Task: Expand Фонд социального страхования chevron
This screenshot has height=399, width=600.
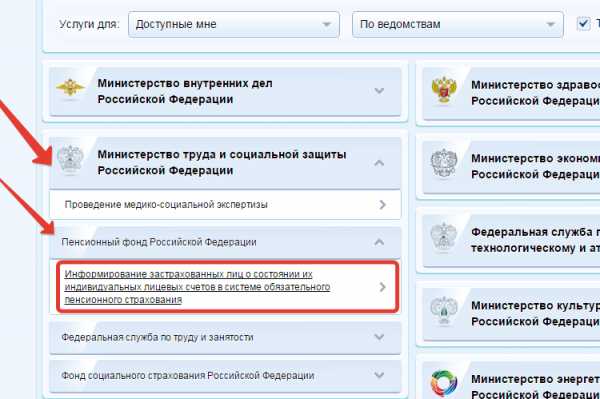Action: pos(379,375)
